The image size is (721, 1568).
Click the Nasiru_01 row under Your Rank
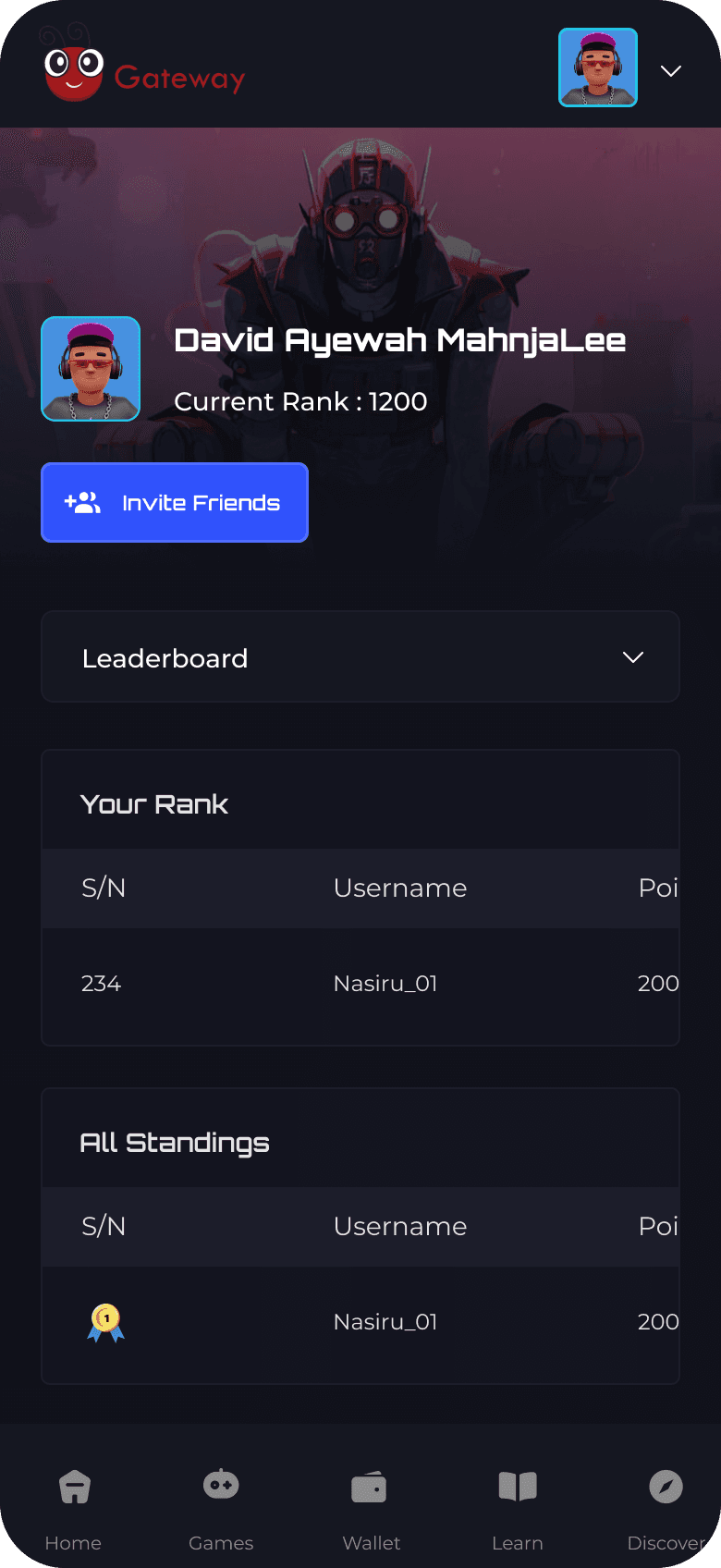point(360,984)
